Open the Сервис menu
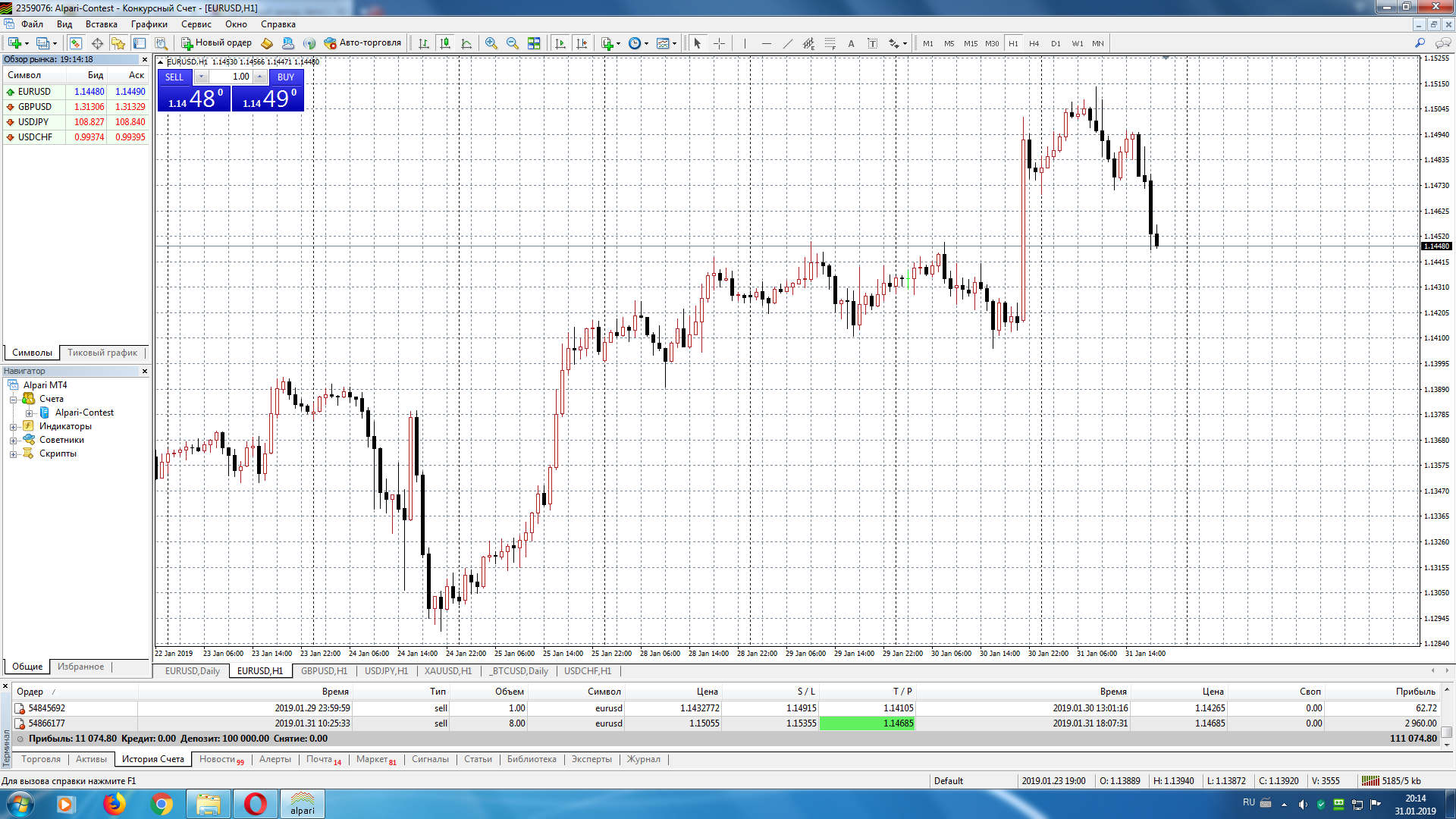1456x819 pixels. pyautogui.click(x=196, y=24)
